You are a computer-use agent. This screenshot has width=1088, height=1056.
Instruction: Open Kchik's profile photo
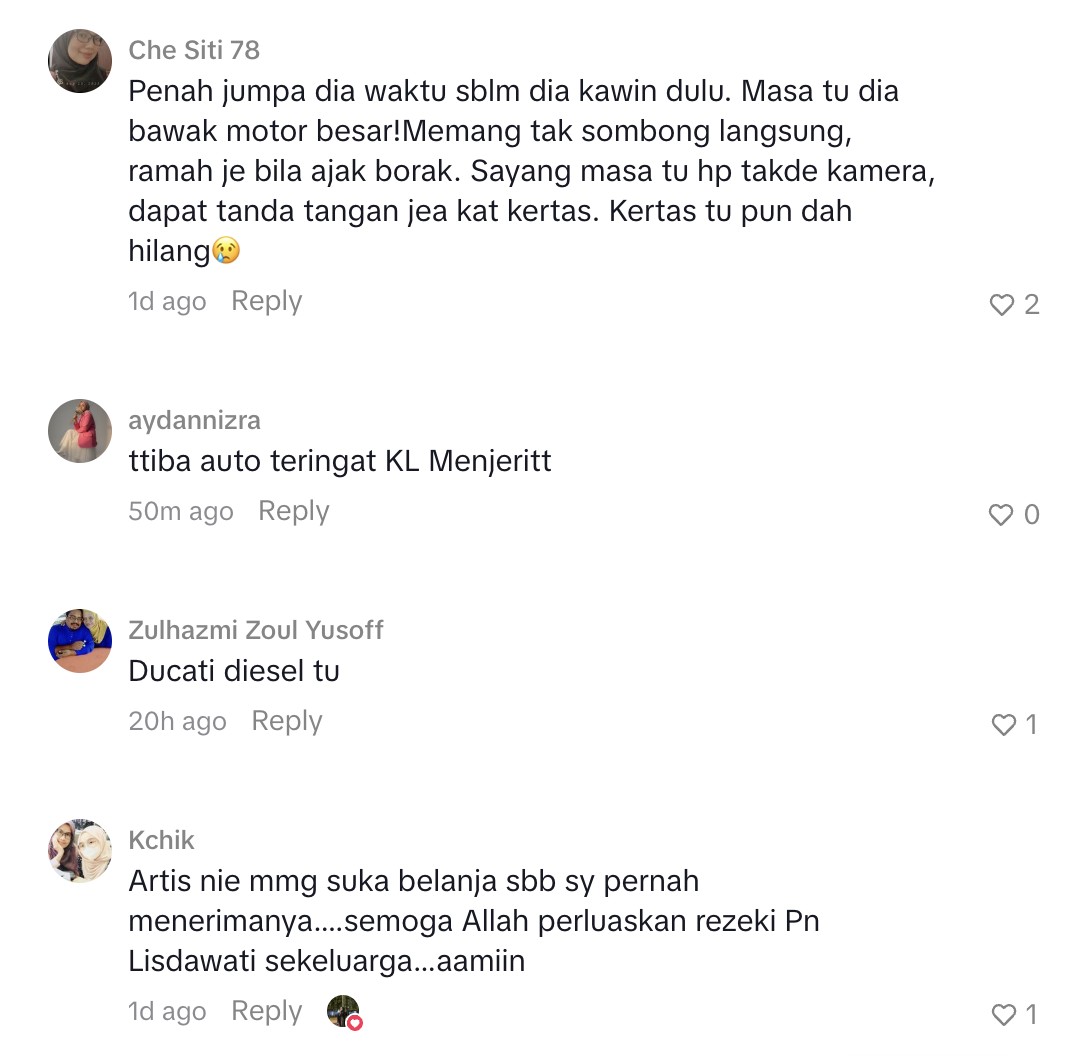[80, 851]
